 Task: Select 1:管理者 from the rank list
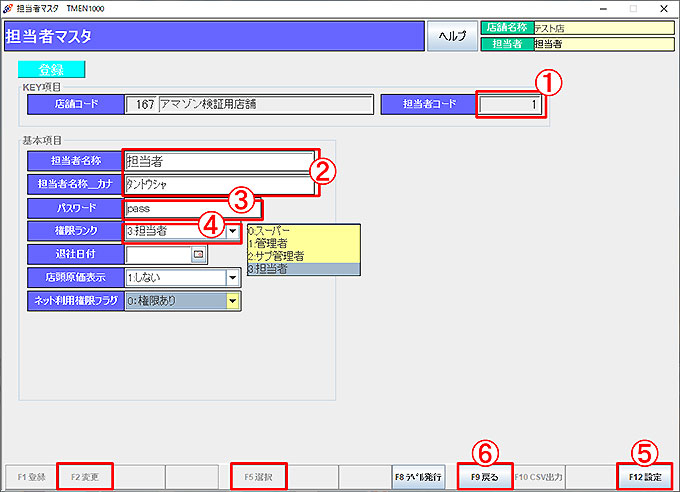click(304, 243)
